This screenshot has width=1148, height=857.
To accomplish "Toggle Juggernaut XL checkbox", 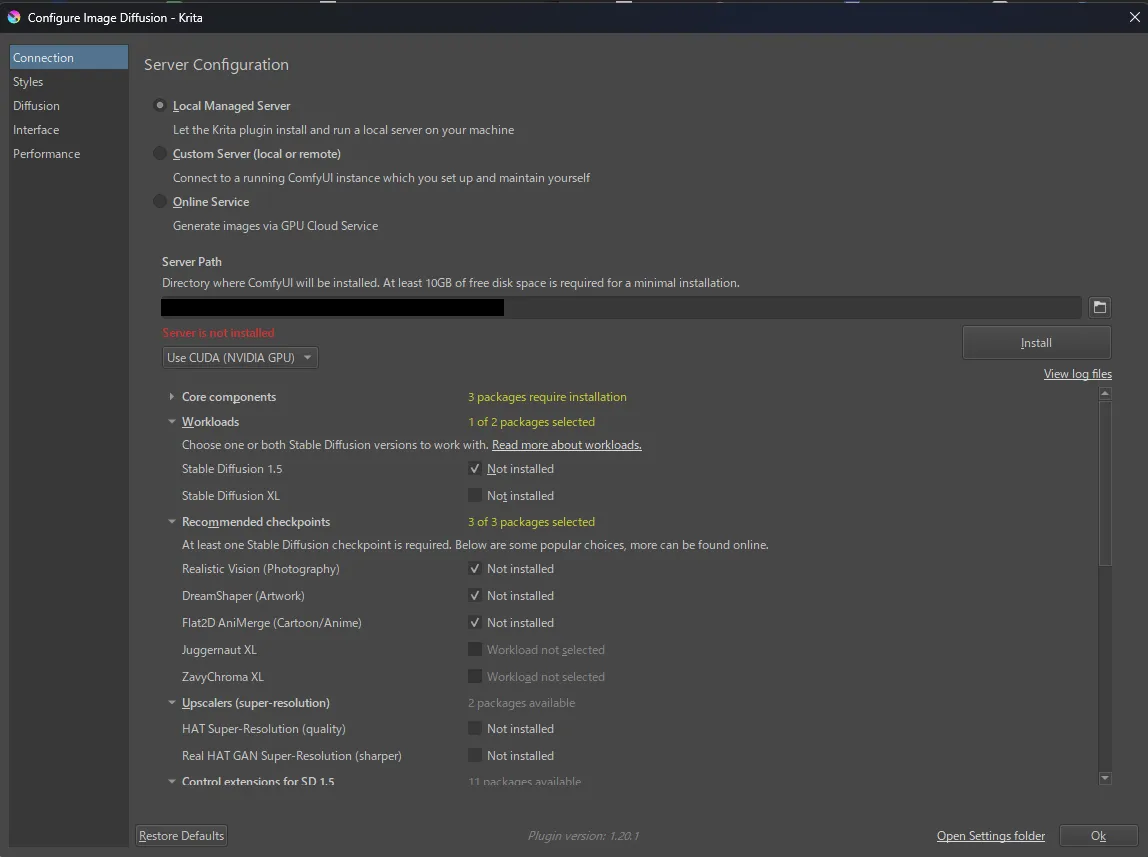I will click(x=474, y=650).
